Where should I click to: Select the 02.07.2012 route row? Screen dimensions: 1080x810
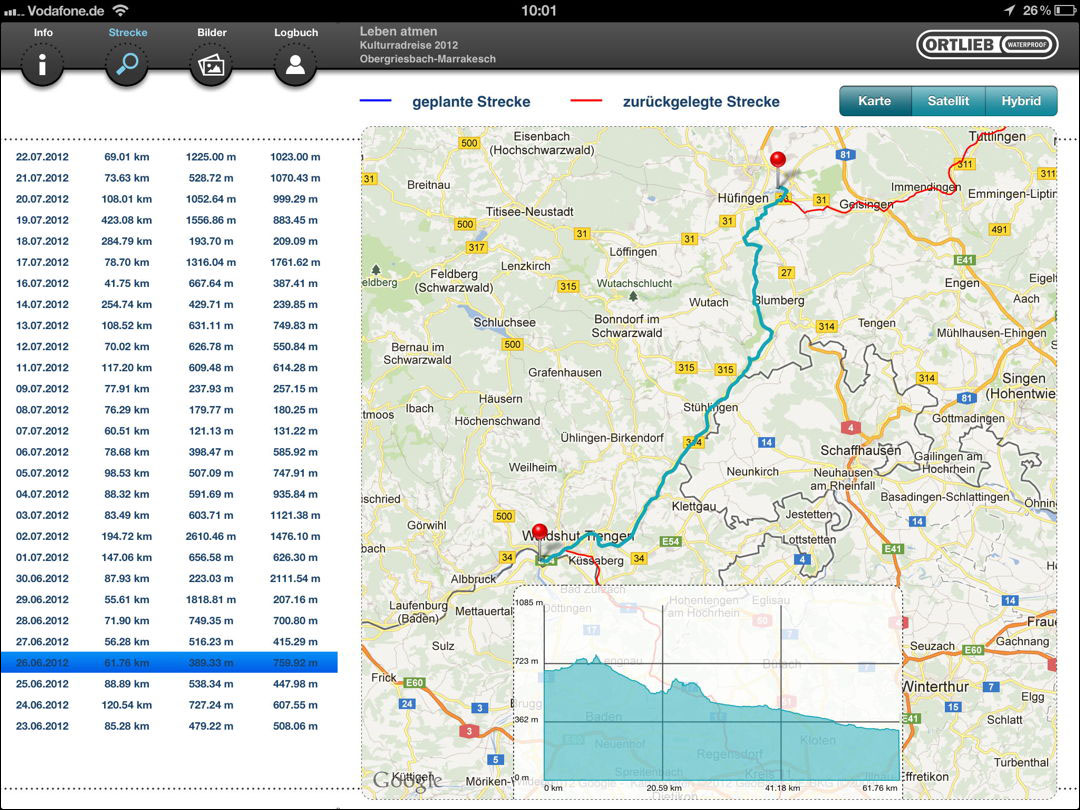tap(169, 536)
